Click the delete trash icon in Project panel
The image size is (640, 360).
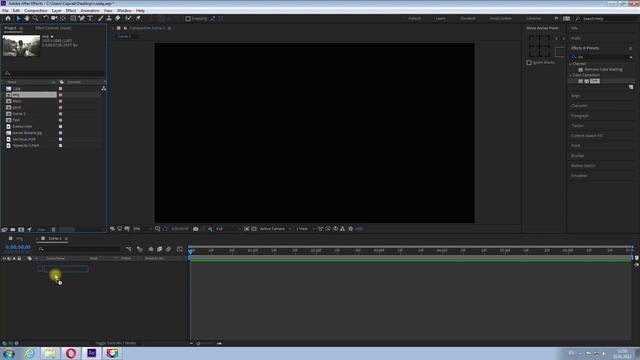click(53, 229)
